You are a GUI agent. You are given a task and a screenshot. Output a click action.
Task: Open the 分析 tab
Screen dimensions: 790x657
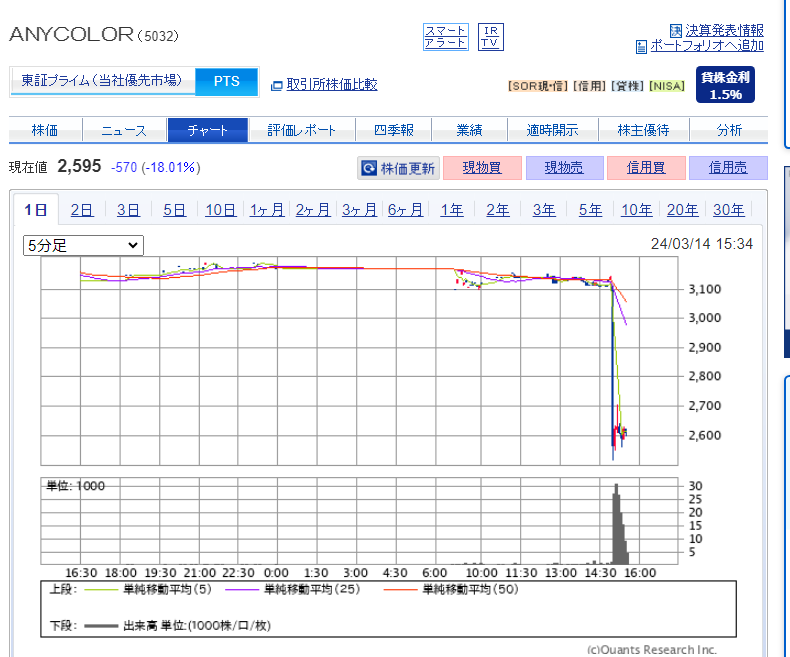tap(729, 130)
